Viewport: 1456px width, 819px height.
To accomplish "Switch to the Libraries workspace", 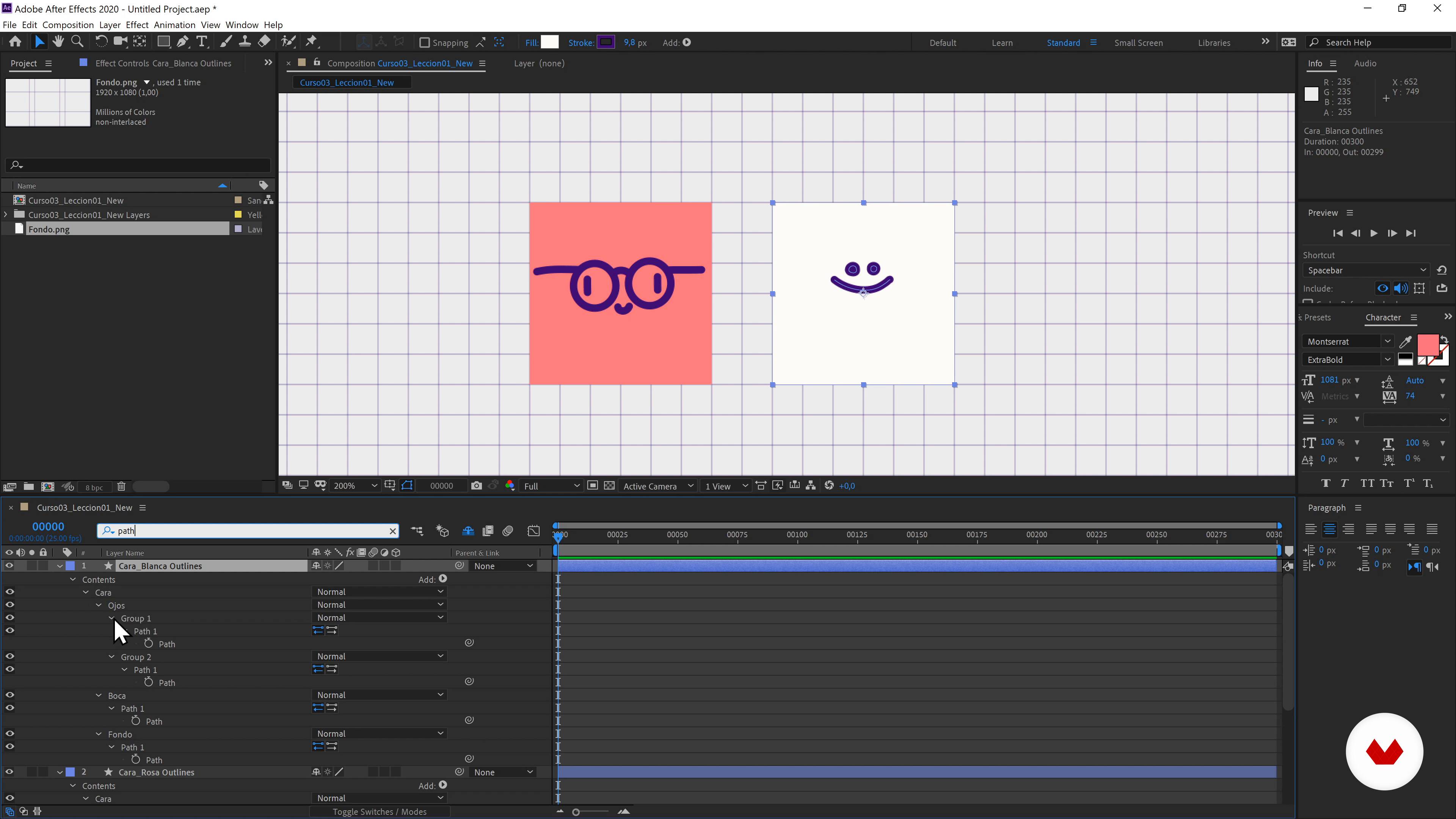I will coord(1214,42).
